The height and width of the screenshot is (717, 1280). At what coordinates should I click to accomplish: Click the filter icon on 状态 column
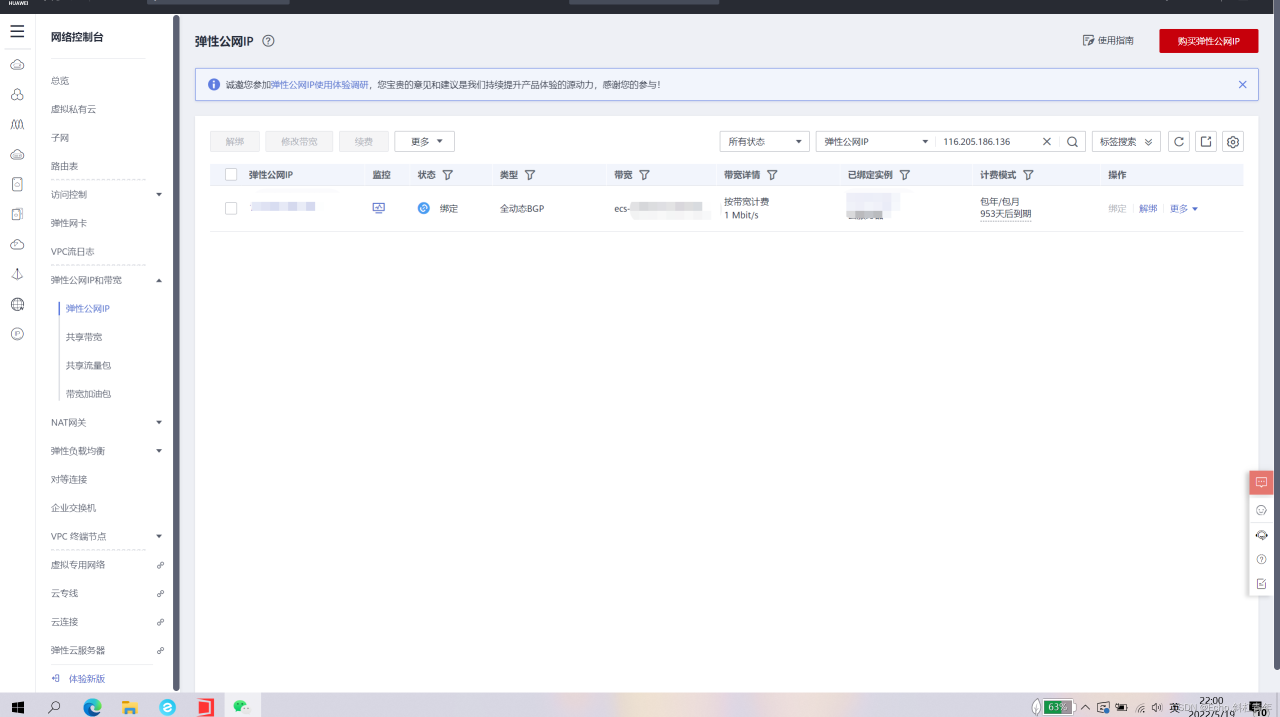[448, 175]
